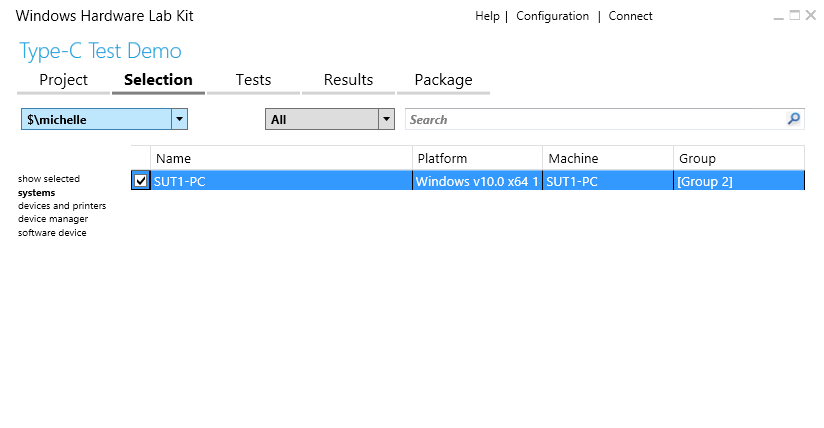Click into the Search field

(596, 119)
